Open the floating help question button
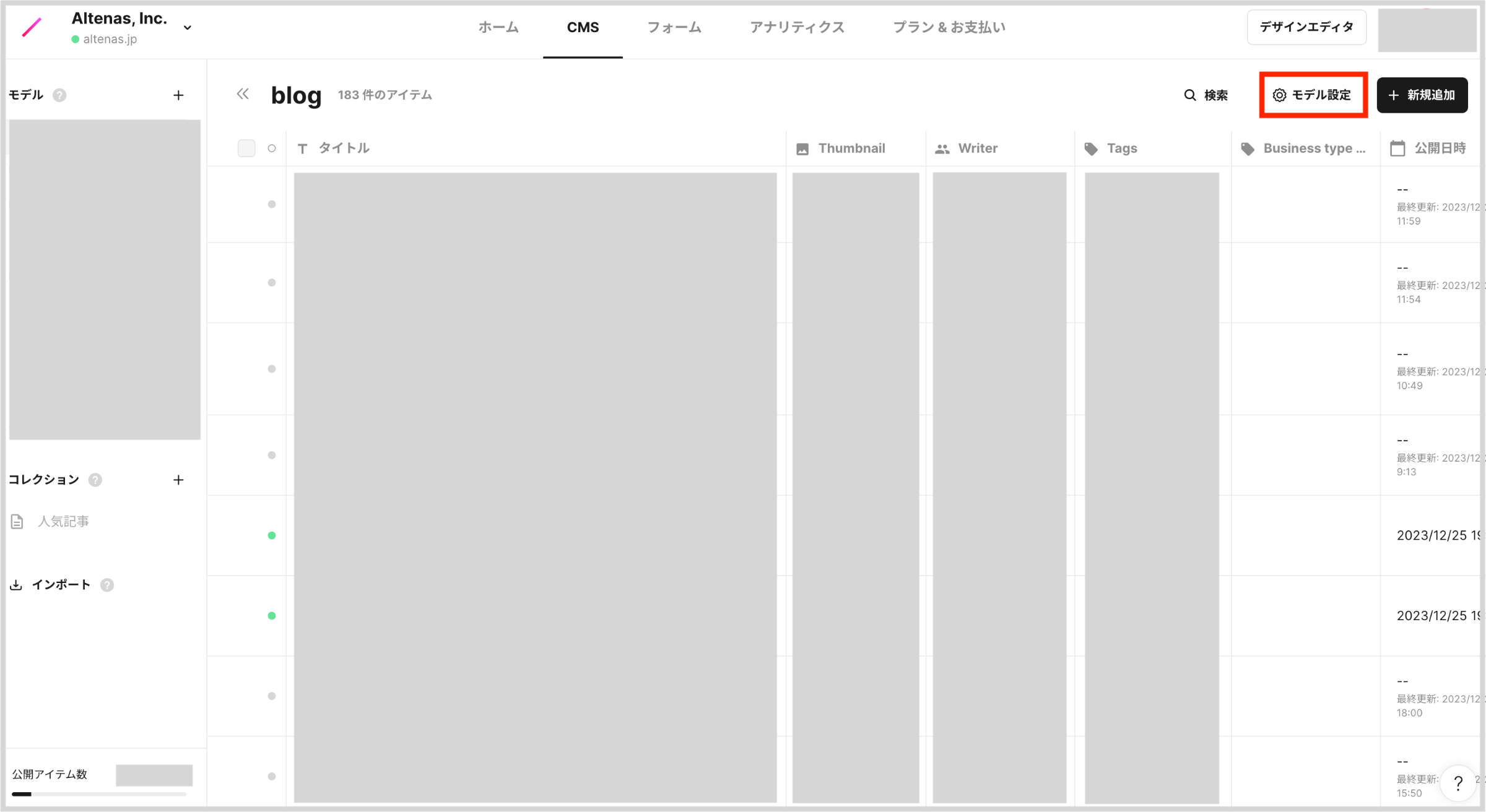Screen dimensions: 1486x812 (x=1458, y=784)
